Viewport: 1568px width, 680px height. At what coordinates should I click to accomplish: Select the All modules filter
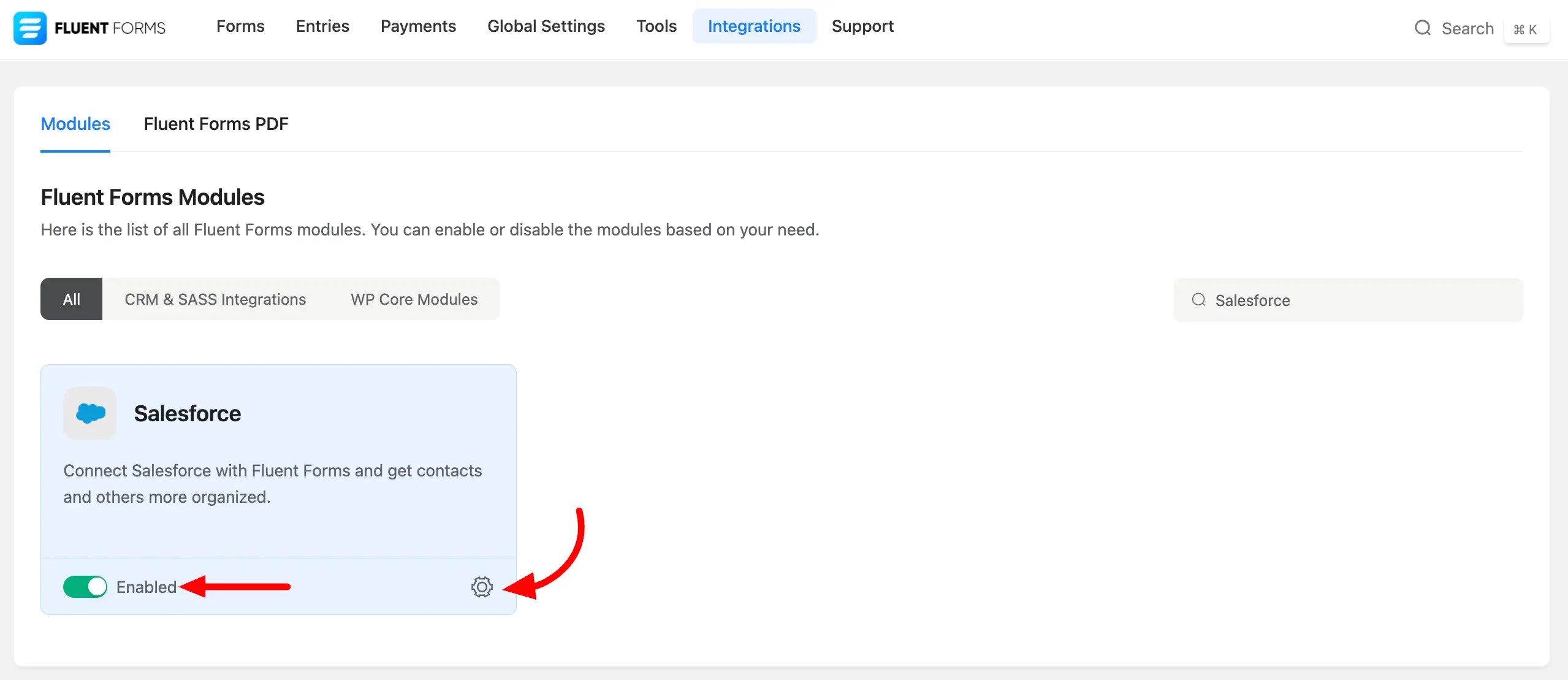[x=70, y=299]
